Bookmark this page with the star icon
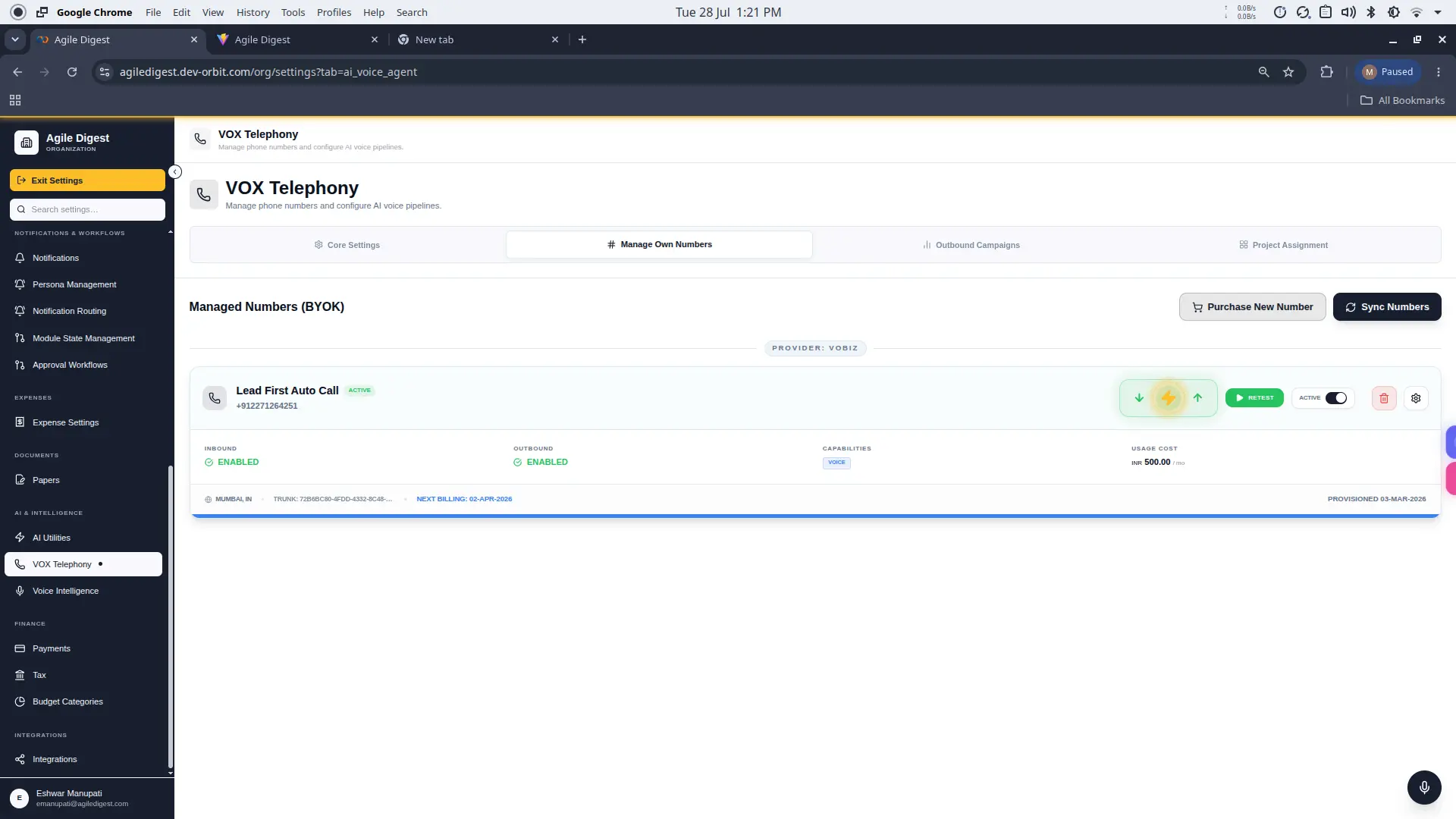The height and width of the screenshot is (819, 1456). [1288, 72]
